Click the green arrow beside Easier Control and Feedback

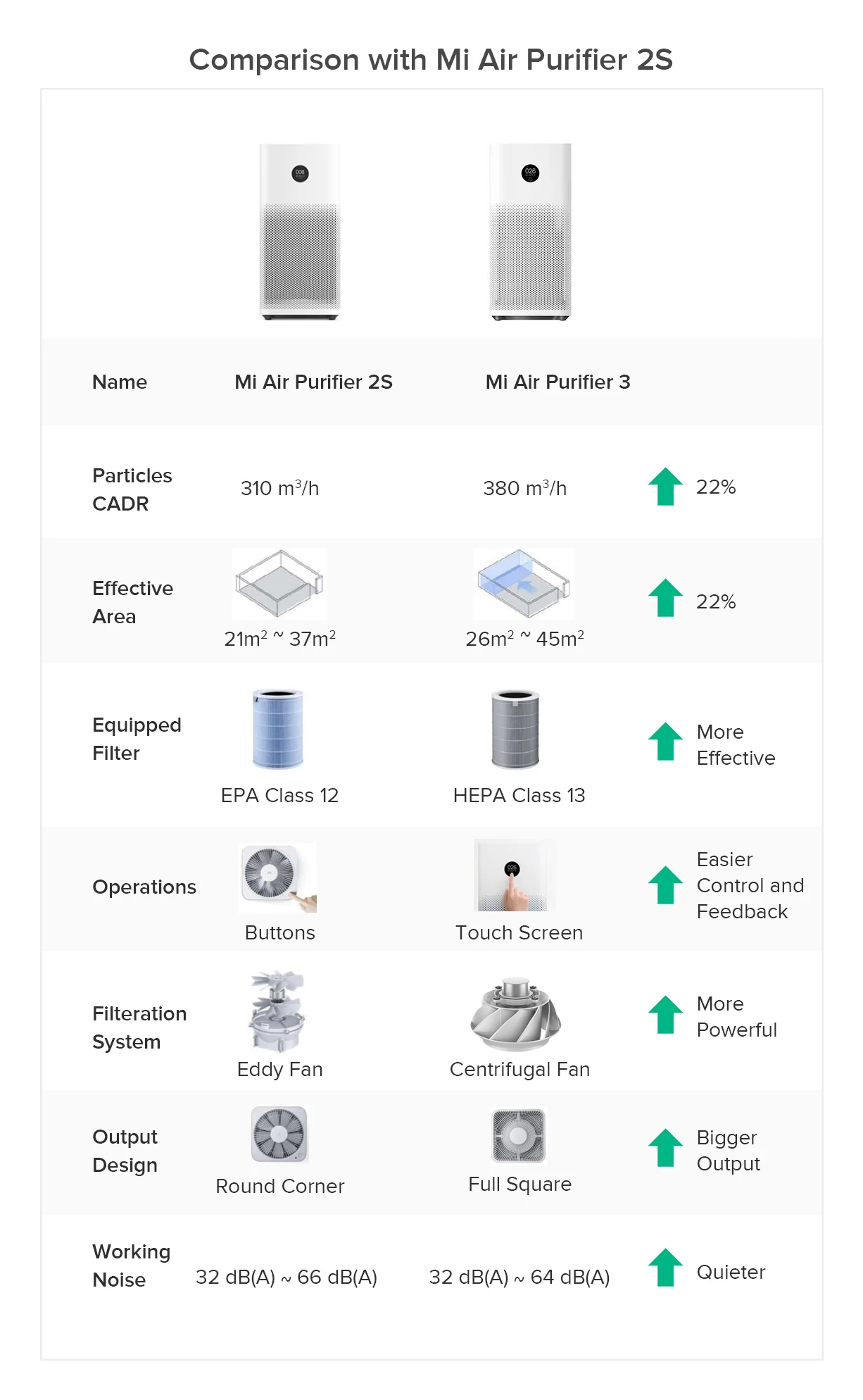click(665, 885)
